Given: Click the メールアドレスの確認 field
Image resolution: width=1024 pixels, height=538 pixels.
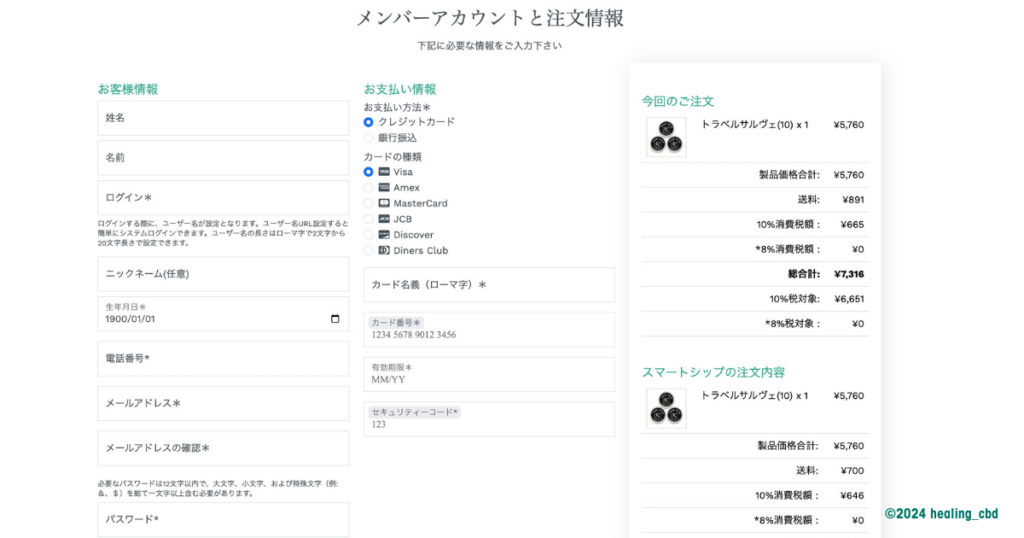Looking at the screenshot, I should tap(223, 448).
